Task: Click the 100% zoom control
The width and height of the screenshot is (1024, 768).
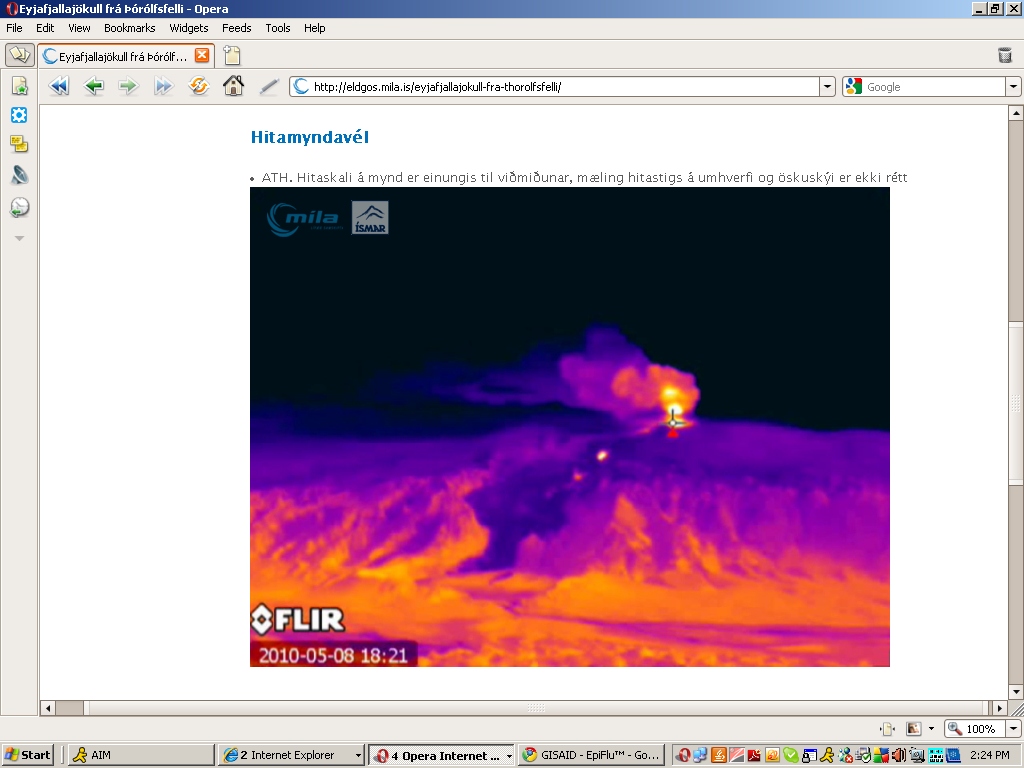Action: 975,729
